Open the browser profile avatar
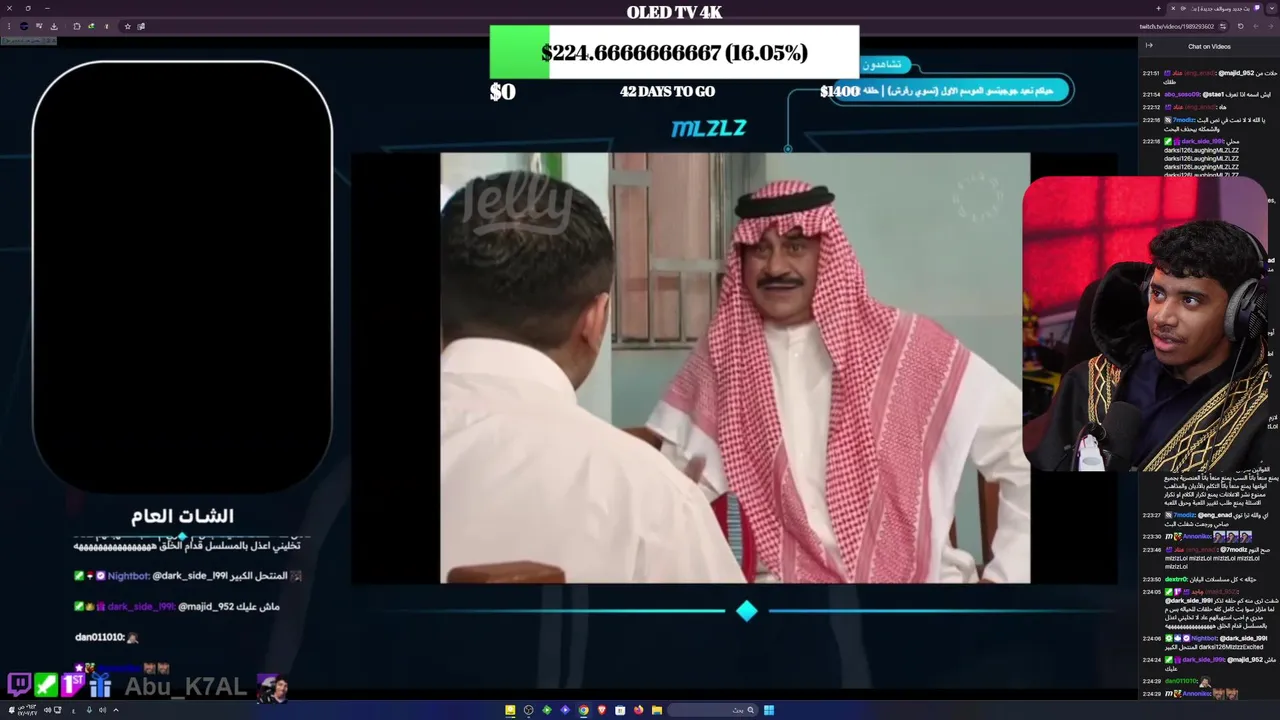 click(x=24, y=26)
